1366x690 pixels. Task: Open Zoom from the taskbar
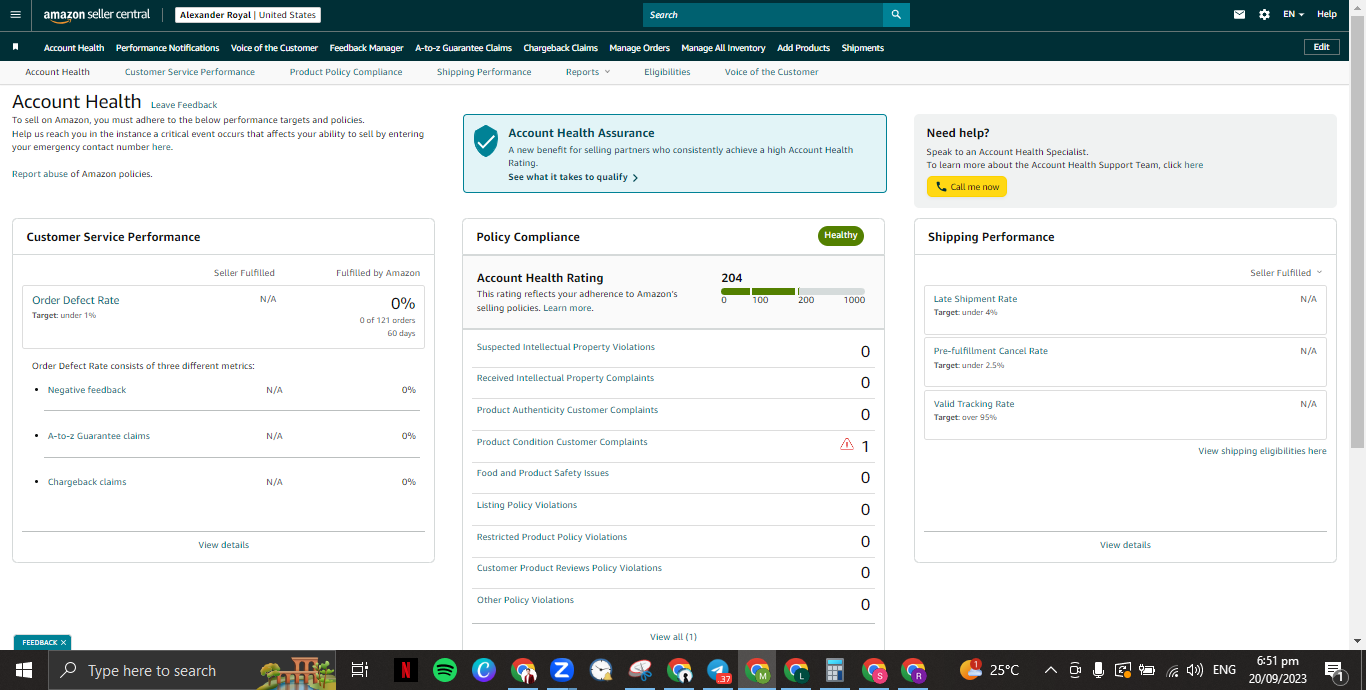562,670
